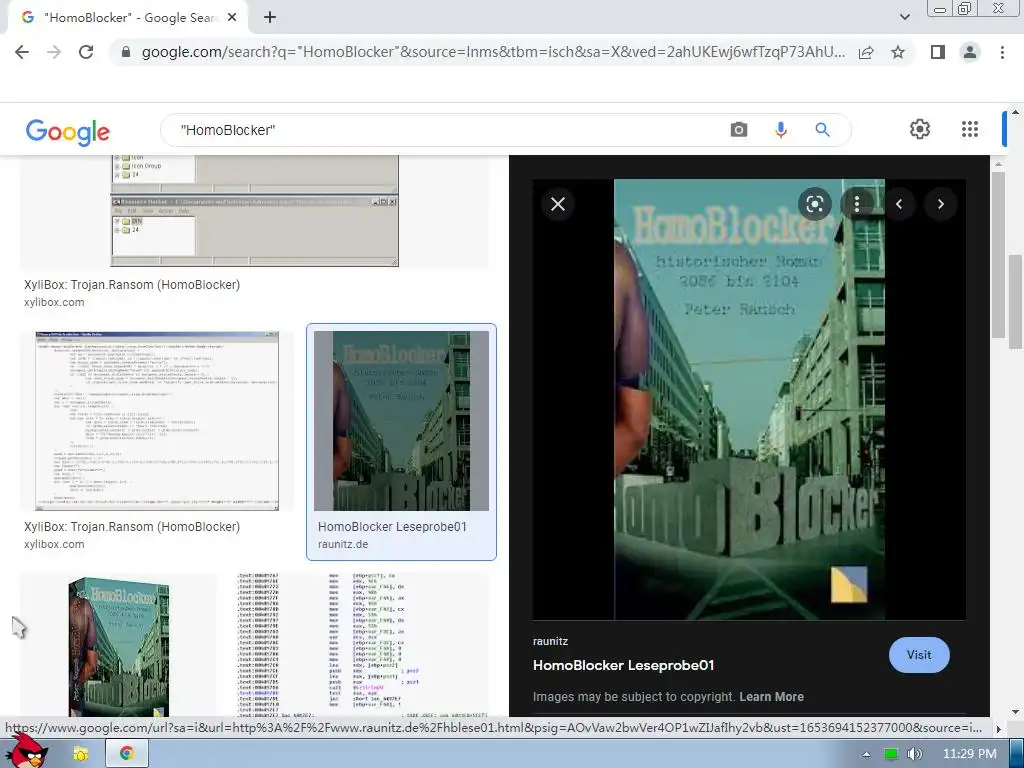Click the Chrome taskbar button

tap(127, 754)
